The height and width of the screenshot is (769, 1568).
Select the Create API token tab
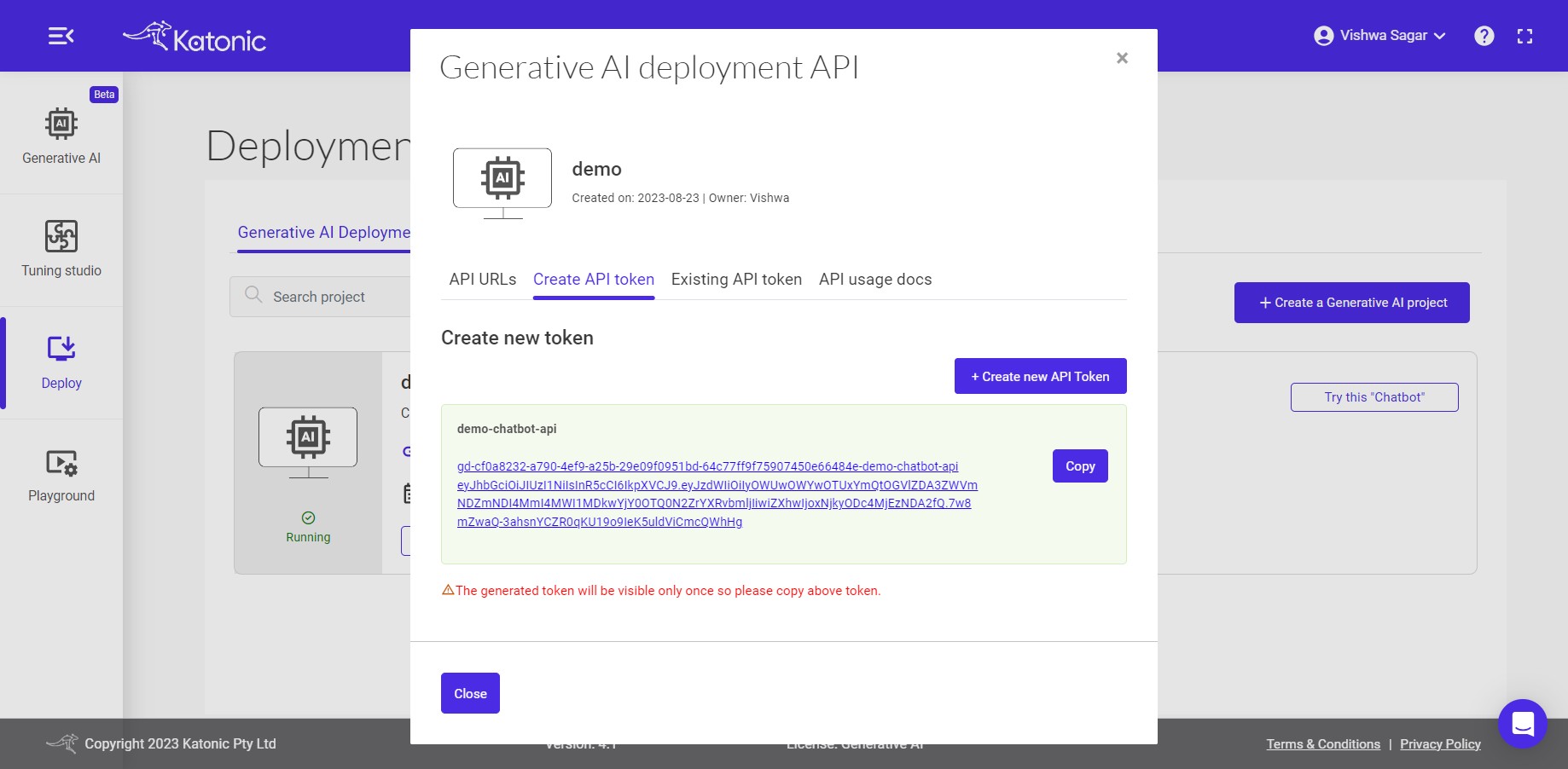[594, 280]
